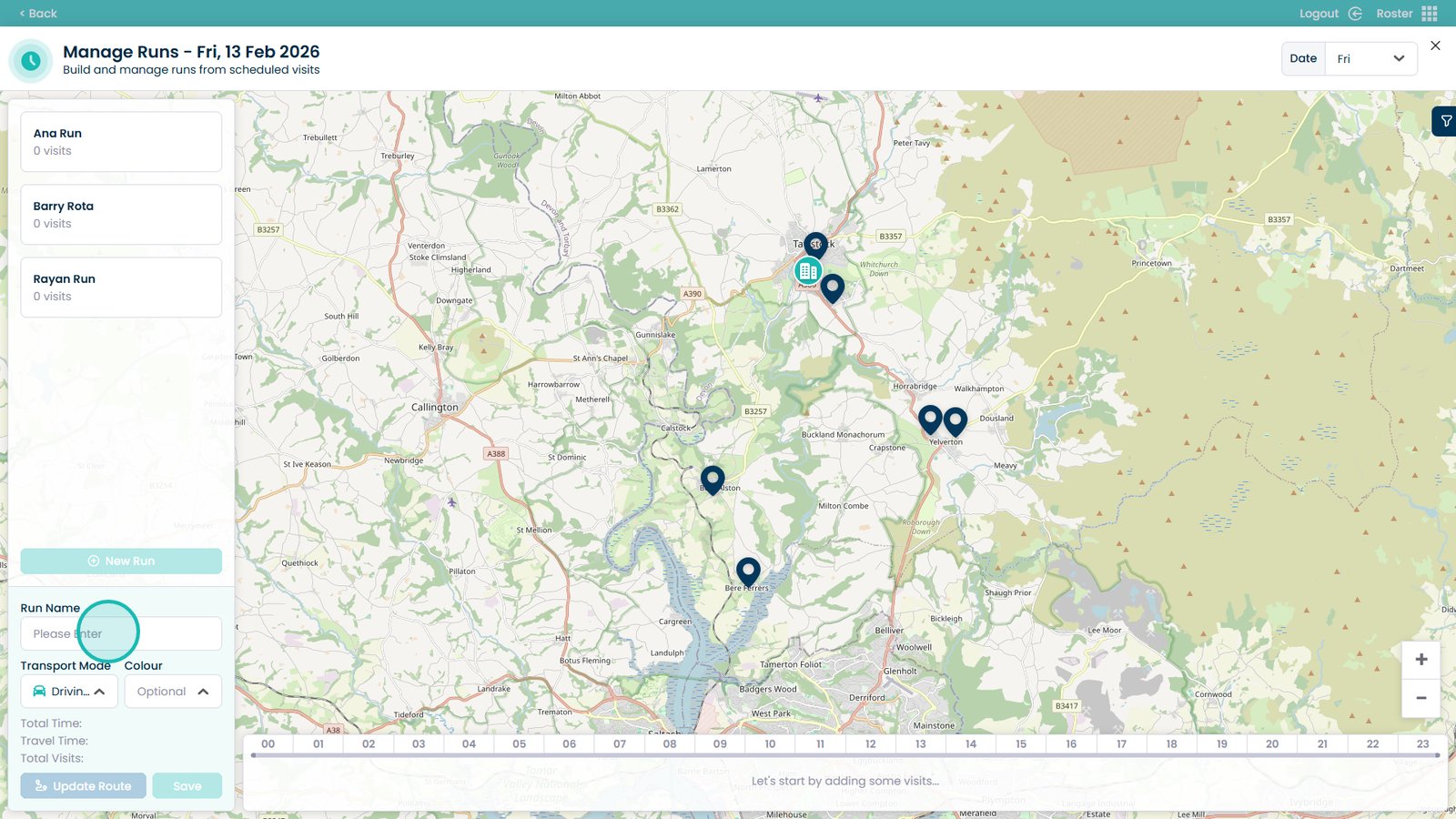
Task: Click the car icon in Transport Mode
Action: (x=39, y=692)
